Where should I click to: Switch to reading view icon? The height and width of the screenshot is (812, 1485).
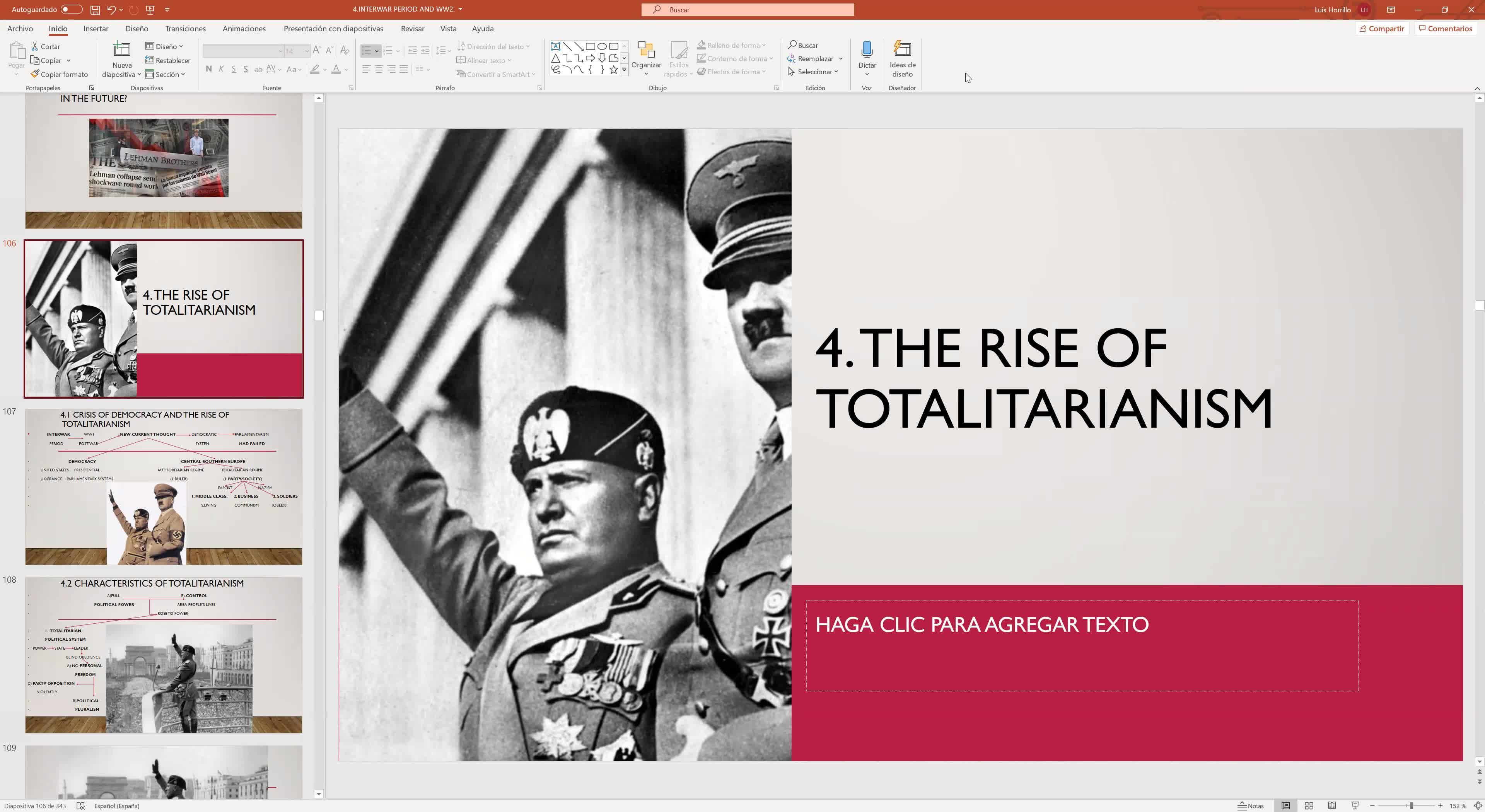point(1331,806)
